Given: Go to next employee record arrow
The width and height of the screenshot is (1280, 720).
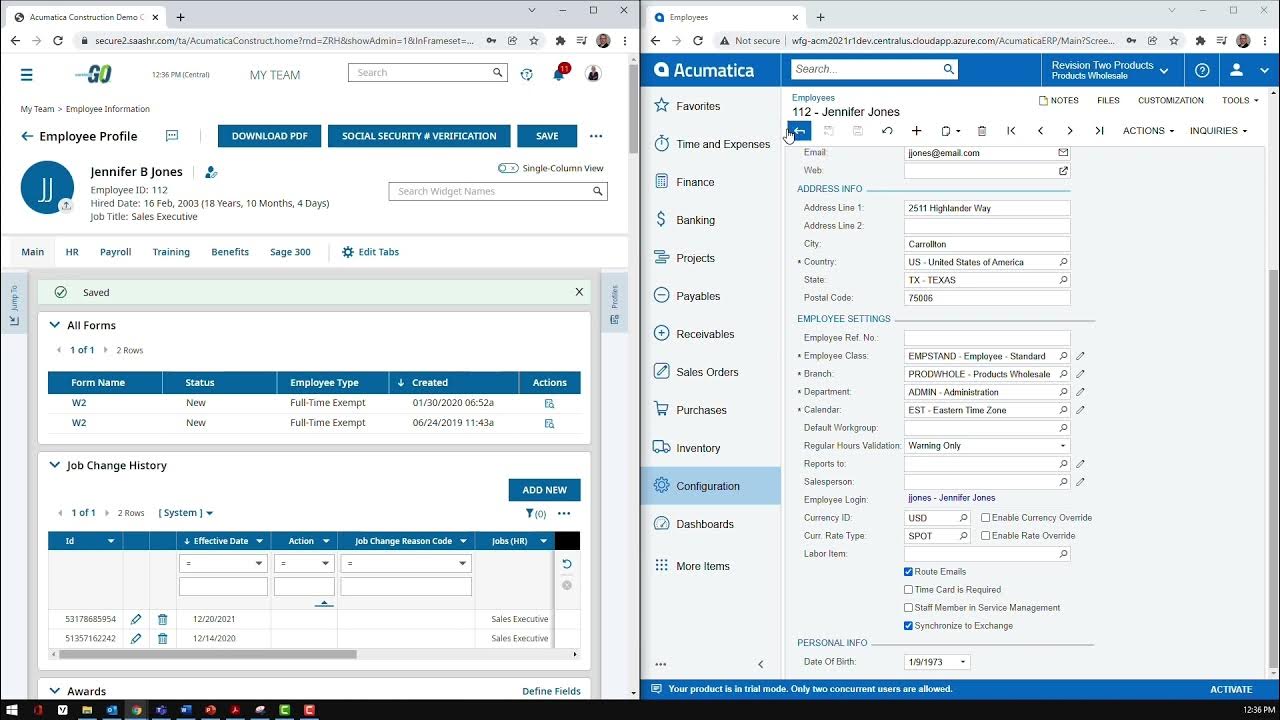Looking at the screenshot, I should (1070, 131).
